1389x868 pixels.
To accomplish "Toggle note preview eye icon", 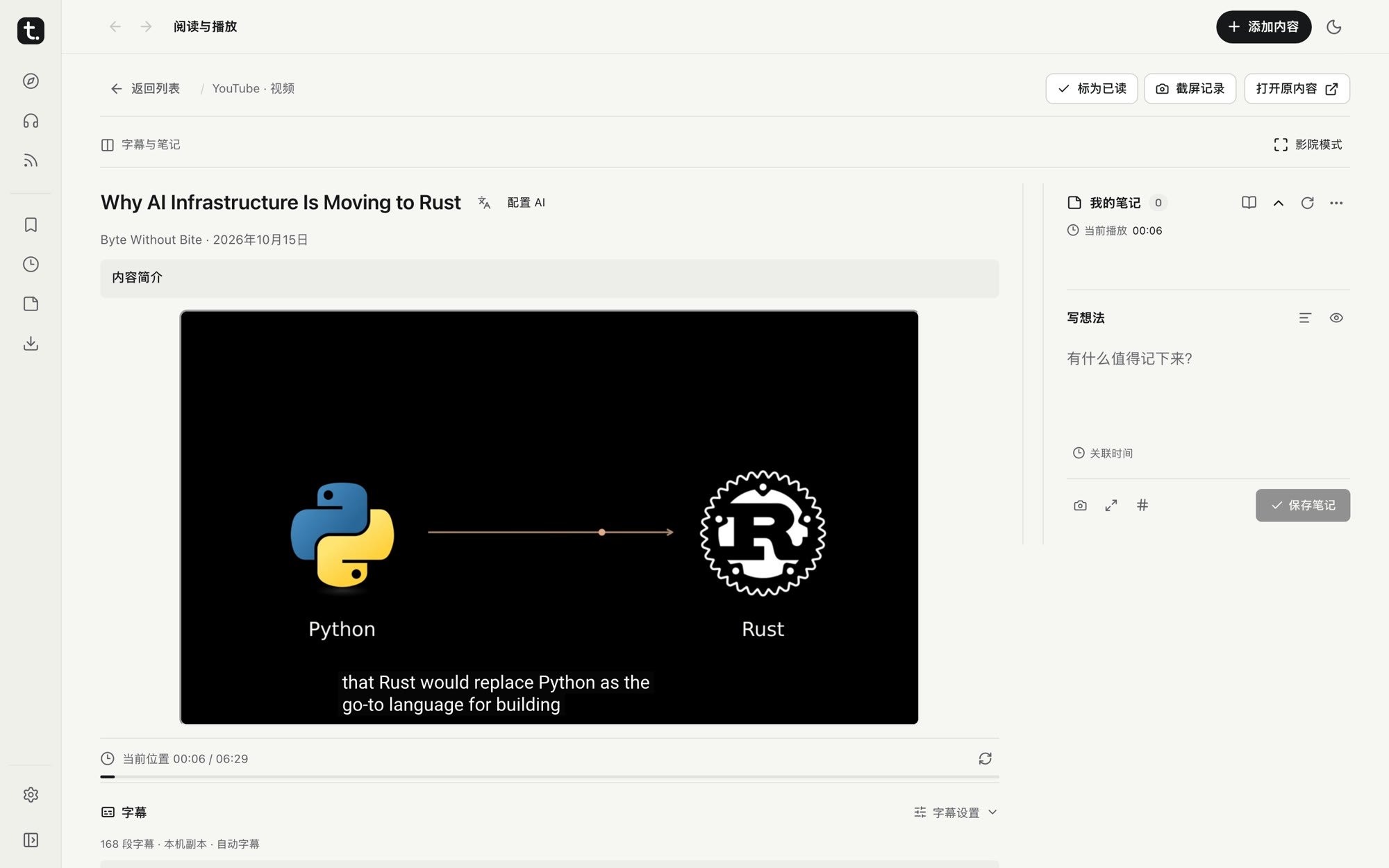I will 1336,318.
